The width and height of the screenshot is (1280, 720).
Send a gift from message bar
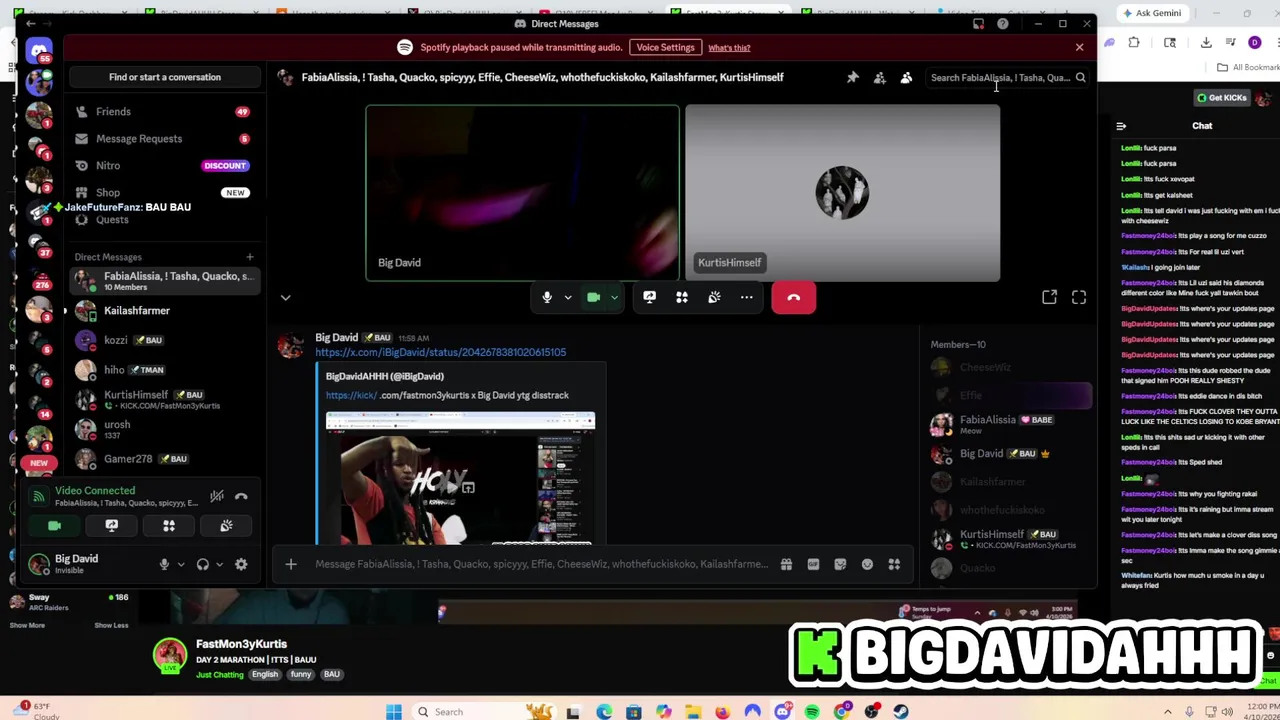[786, 564]
